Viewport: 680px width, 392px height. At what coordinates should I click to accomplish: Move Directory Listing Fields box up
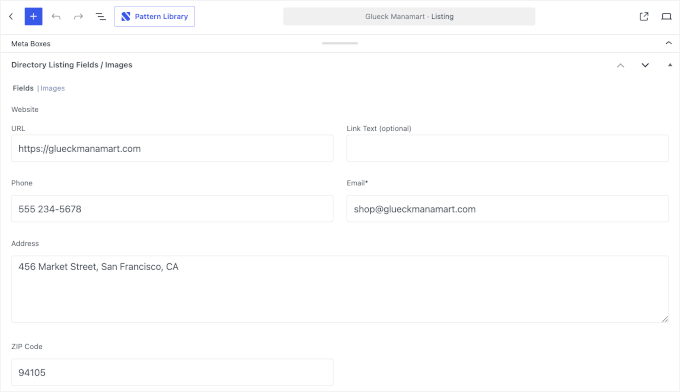coord(621,65)
